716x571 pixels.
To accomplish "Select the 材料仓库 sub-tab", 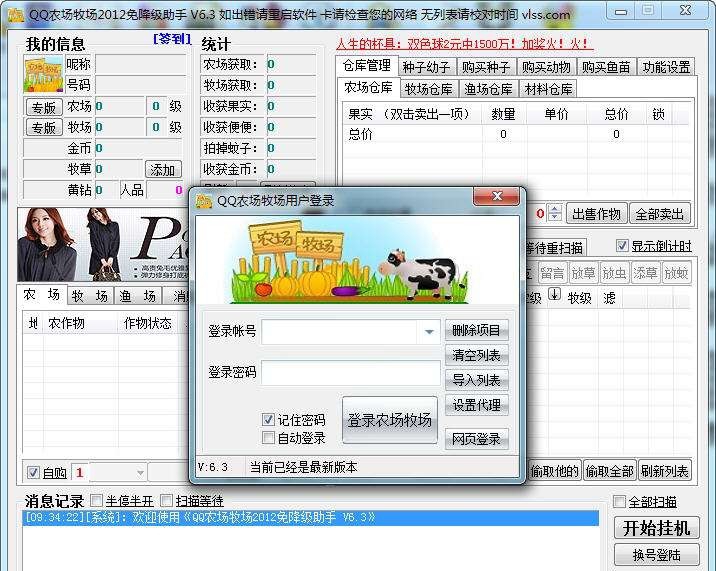I will [548, 89].
